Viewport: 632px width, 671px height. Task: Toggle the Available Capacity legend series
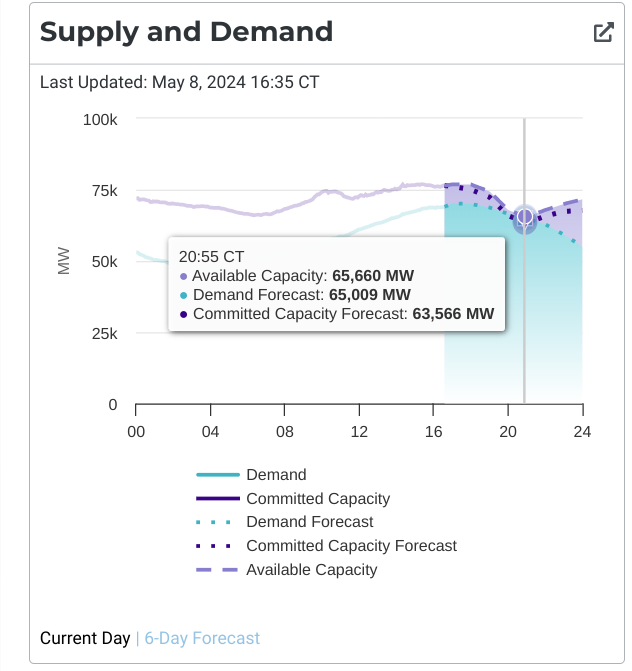coord(287,570)
